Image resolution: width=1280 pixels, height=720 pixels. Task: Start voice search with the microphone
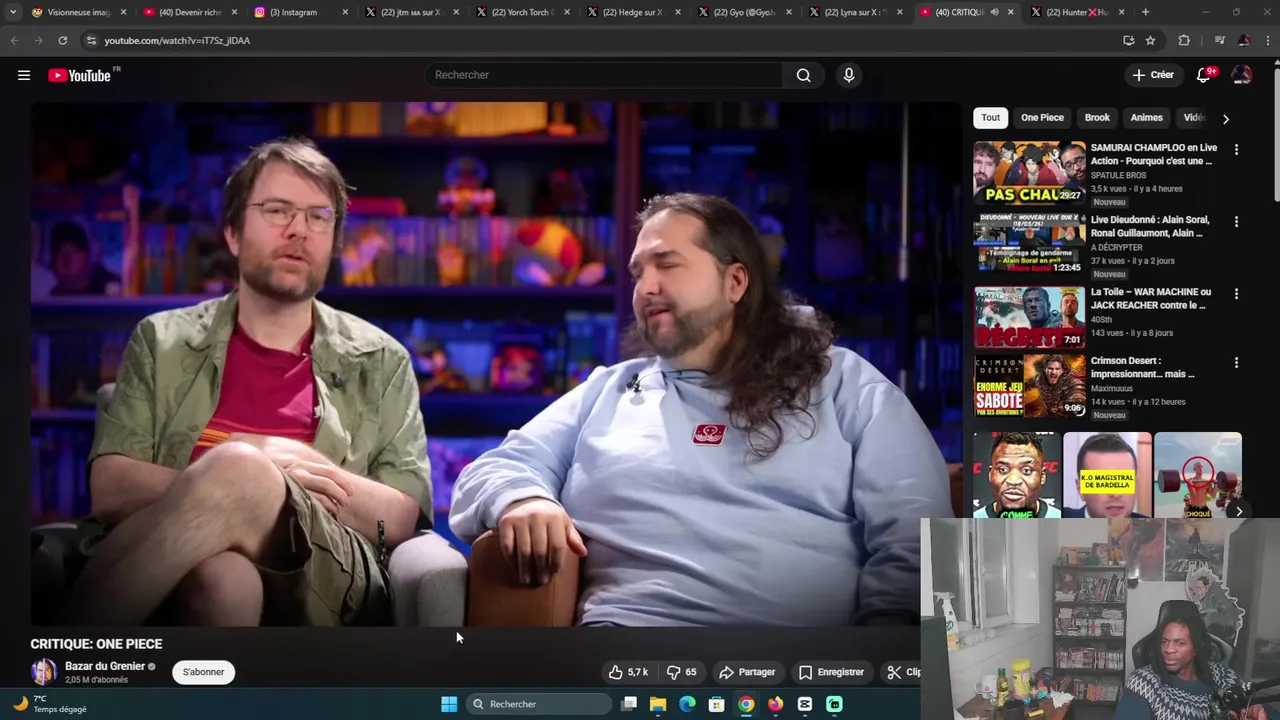tap(848, 75)
